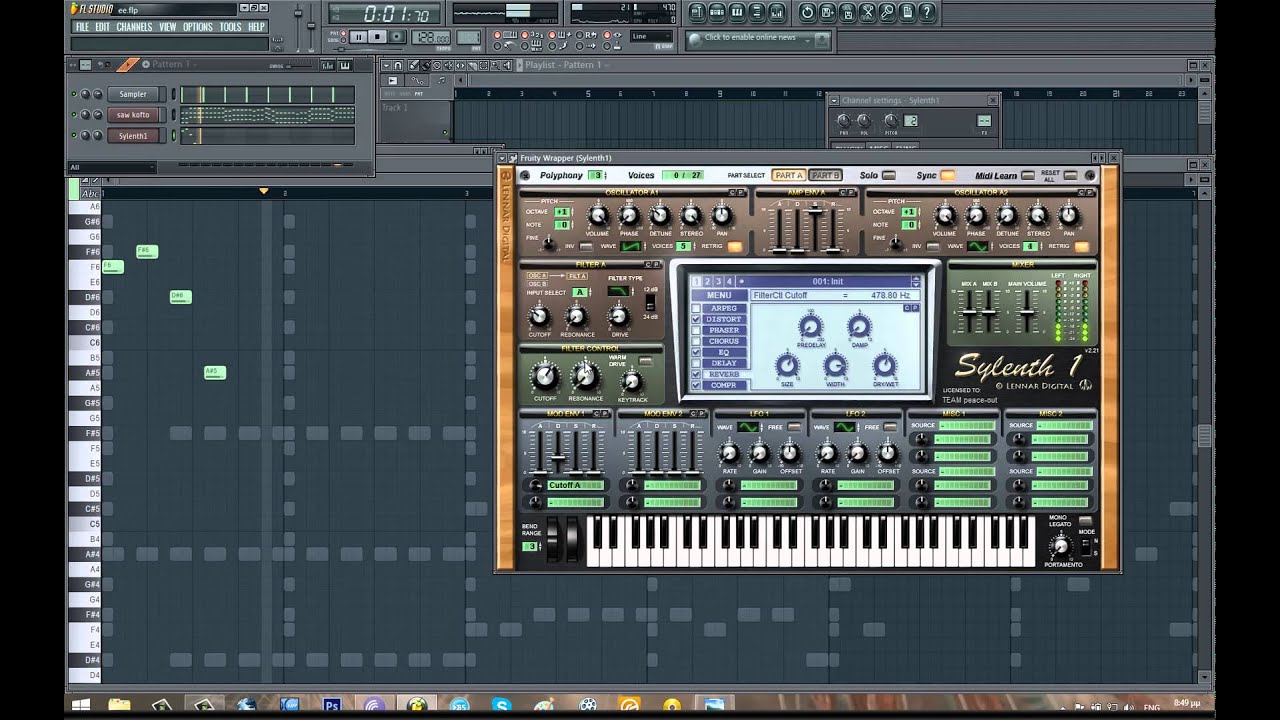The image size is (1280, 720).
Task: Click to enable online news bar
Action: [x=758, y=38]
